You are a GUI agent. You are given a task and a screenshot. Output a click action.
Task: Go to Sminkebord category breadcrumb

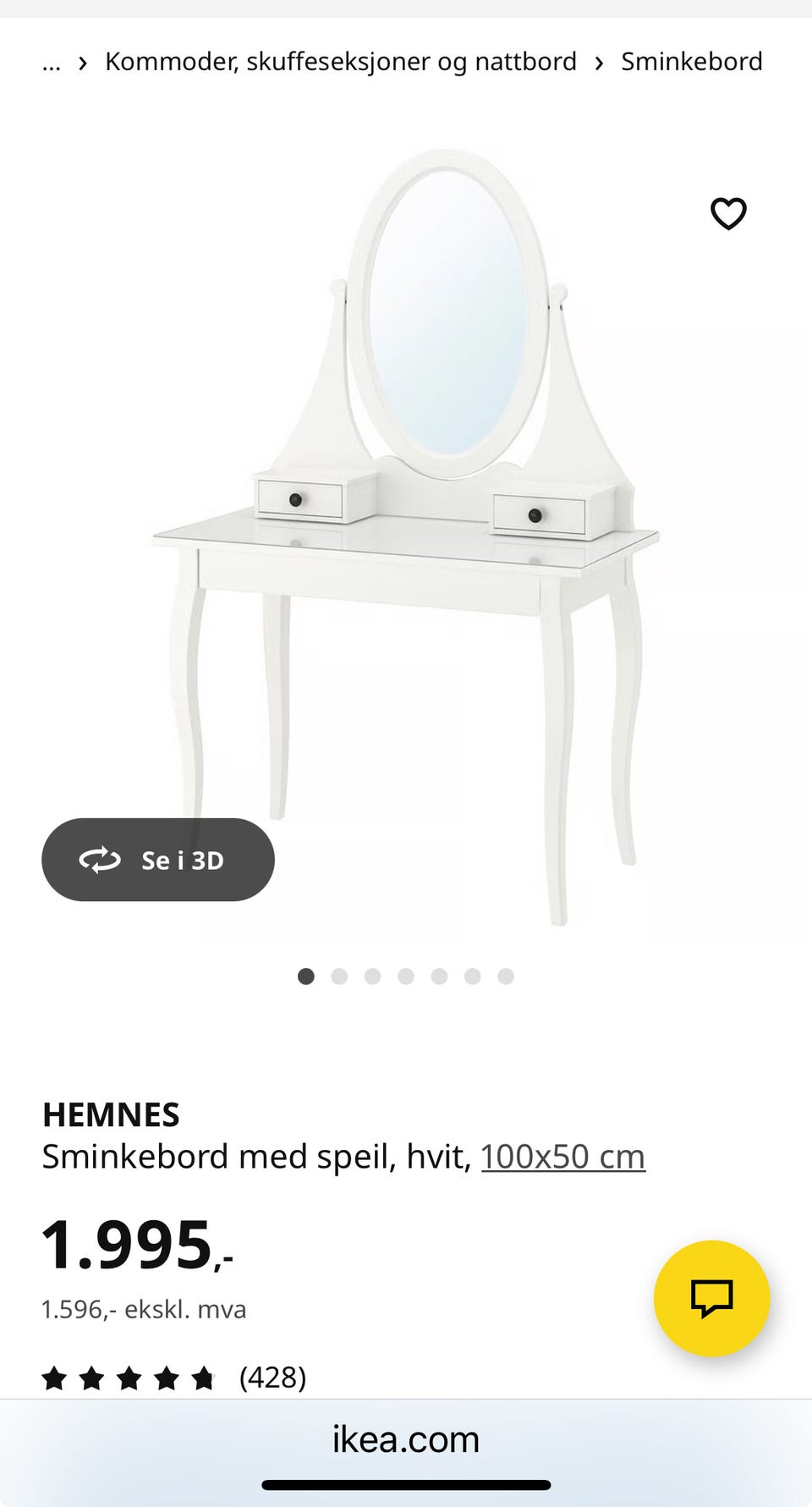point(692,62)
